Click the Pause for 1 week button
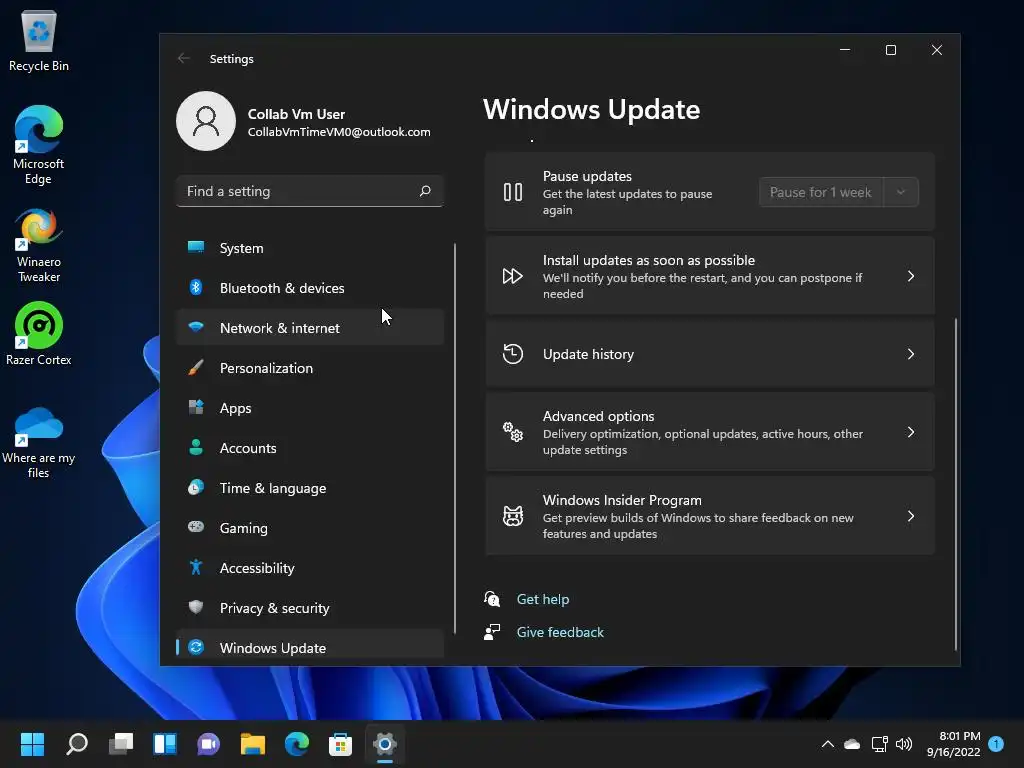This screenshot has width=1024, height=768. click(x=820, y=192)
